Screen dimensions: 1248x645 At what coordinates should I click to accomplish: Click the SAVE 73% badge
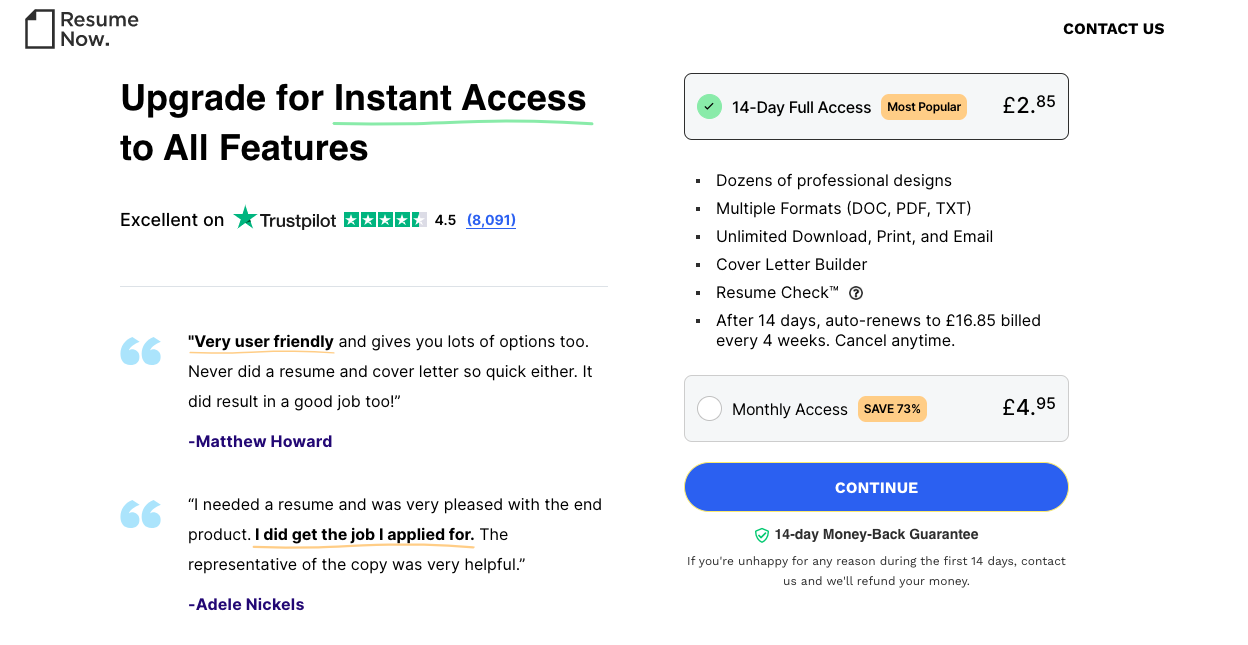892,409
